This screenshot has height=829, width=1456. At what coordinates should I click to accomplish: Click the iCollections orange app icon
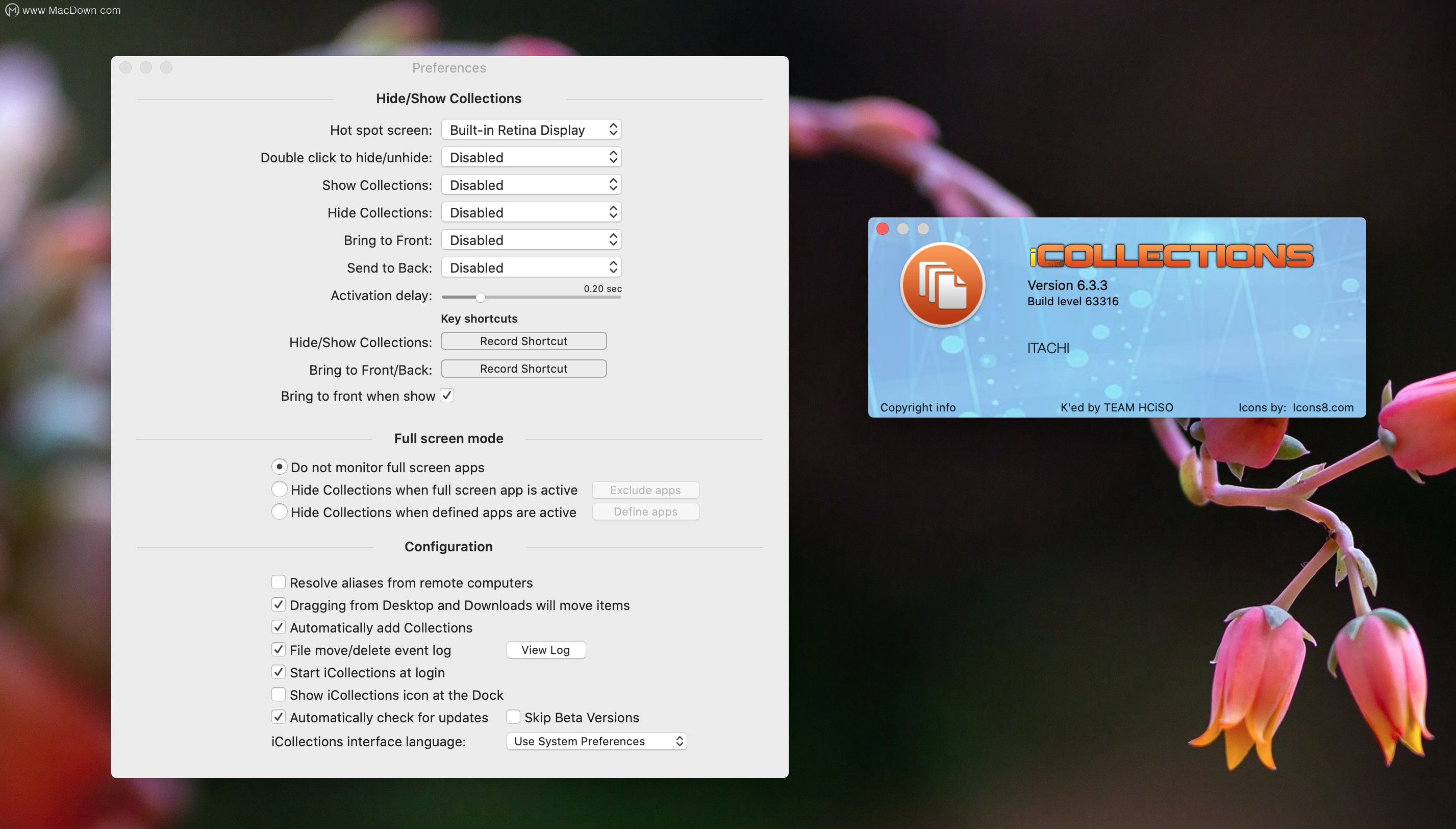tap(942, 284)
